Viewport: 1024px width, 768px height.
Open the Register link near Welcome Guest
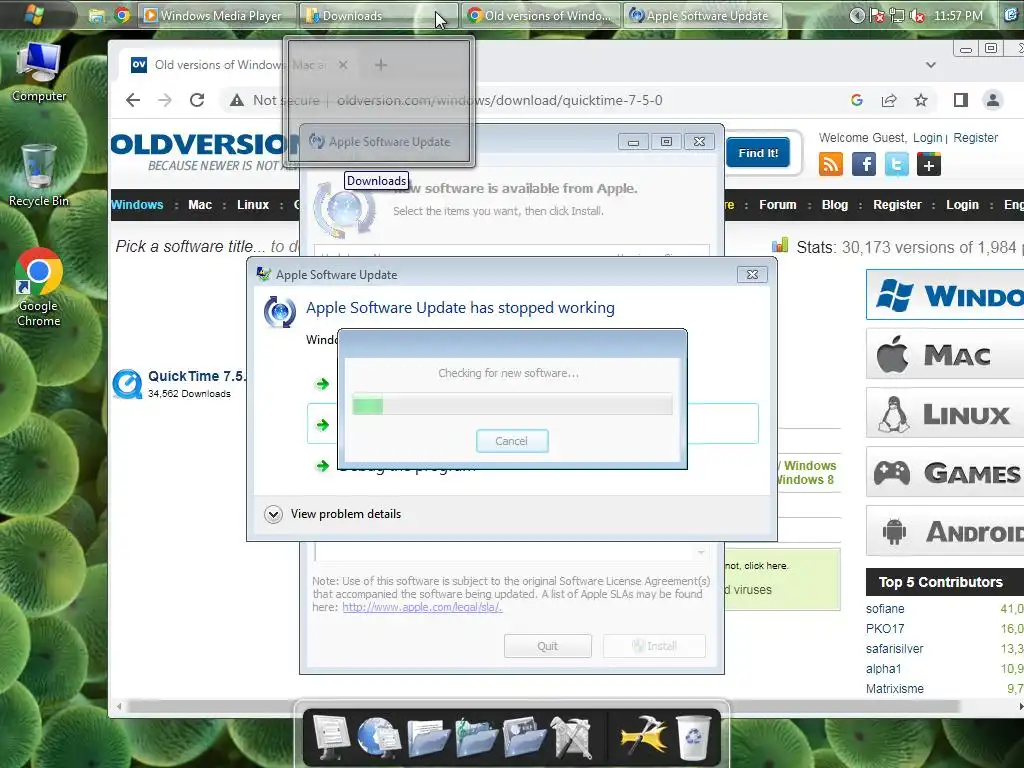point(975,137)
